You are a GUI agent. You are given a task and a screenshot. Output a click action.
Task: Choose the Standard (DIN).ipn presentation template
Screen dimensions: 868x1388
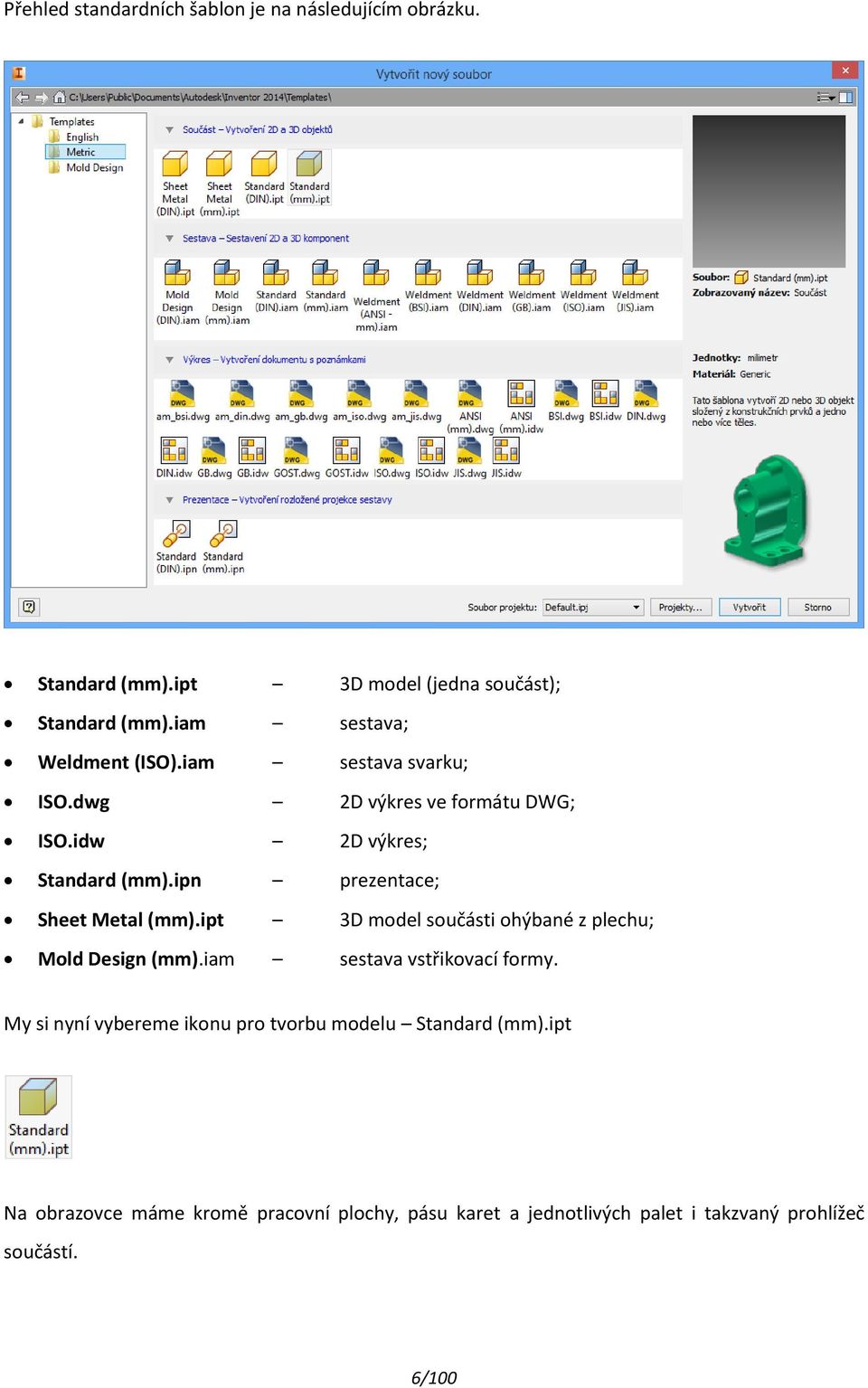176,547
